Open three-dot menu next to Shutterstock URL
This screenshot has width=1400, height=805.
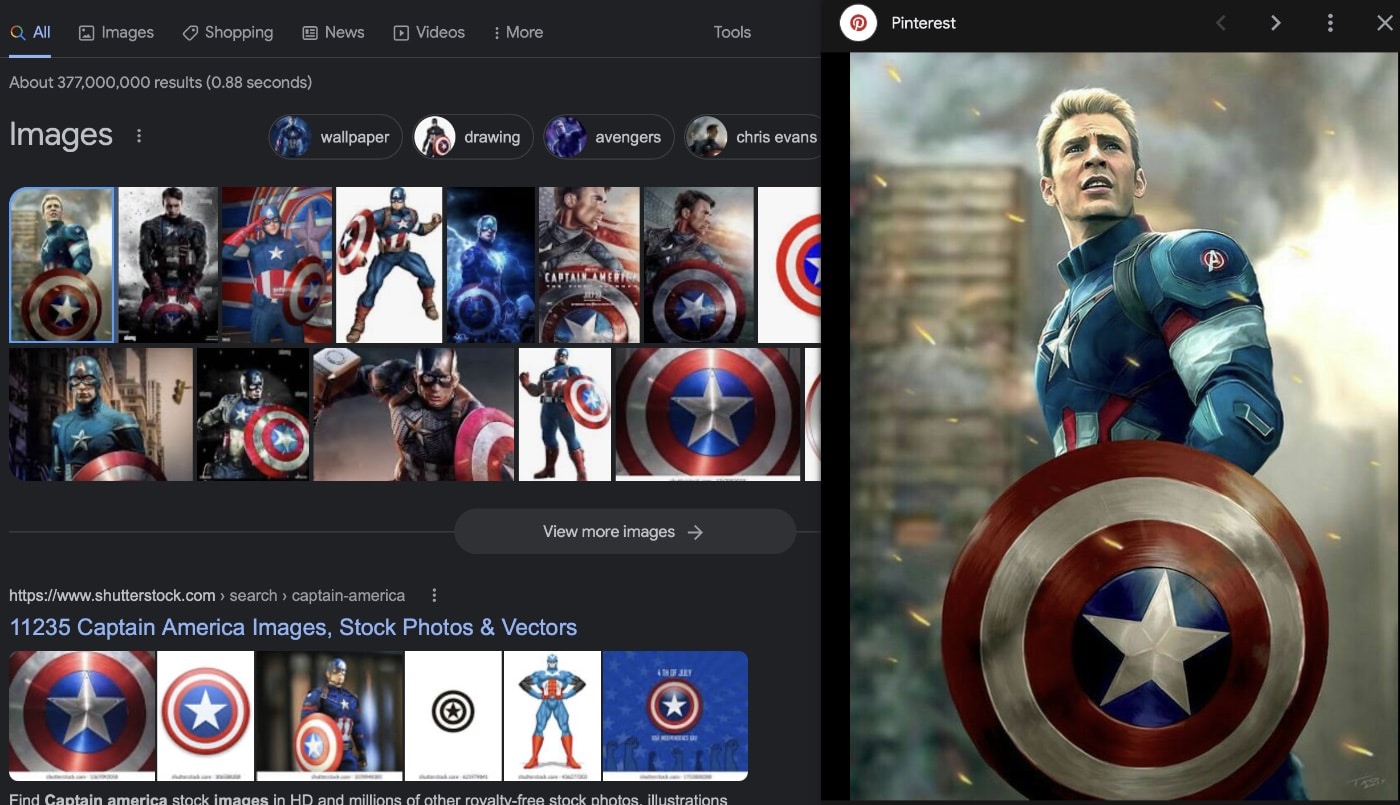(434, 596)
